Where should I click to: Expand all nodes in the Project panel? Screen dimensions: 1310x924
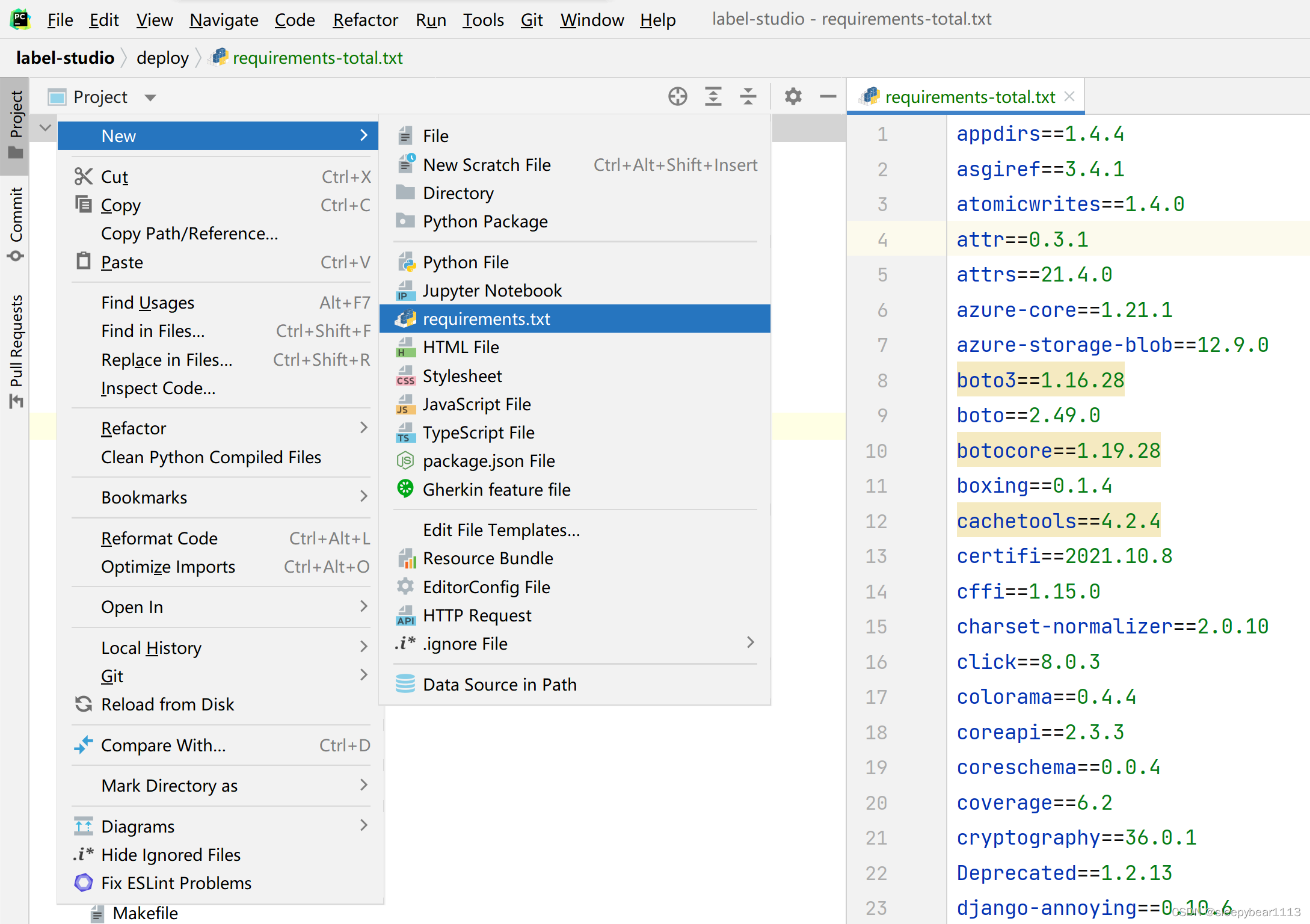[x=713, y=96]
